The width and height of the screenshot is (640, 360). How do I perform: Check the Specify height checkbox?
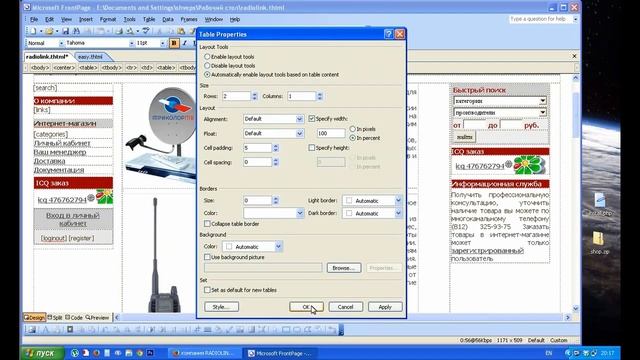(311, 148)
